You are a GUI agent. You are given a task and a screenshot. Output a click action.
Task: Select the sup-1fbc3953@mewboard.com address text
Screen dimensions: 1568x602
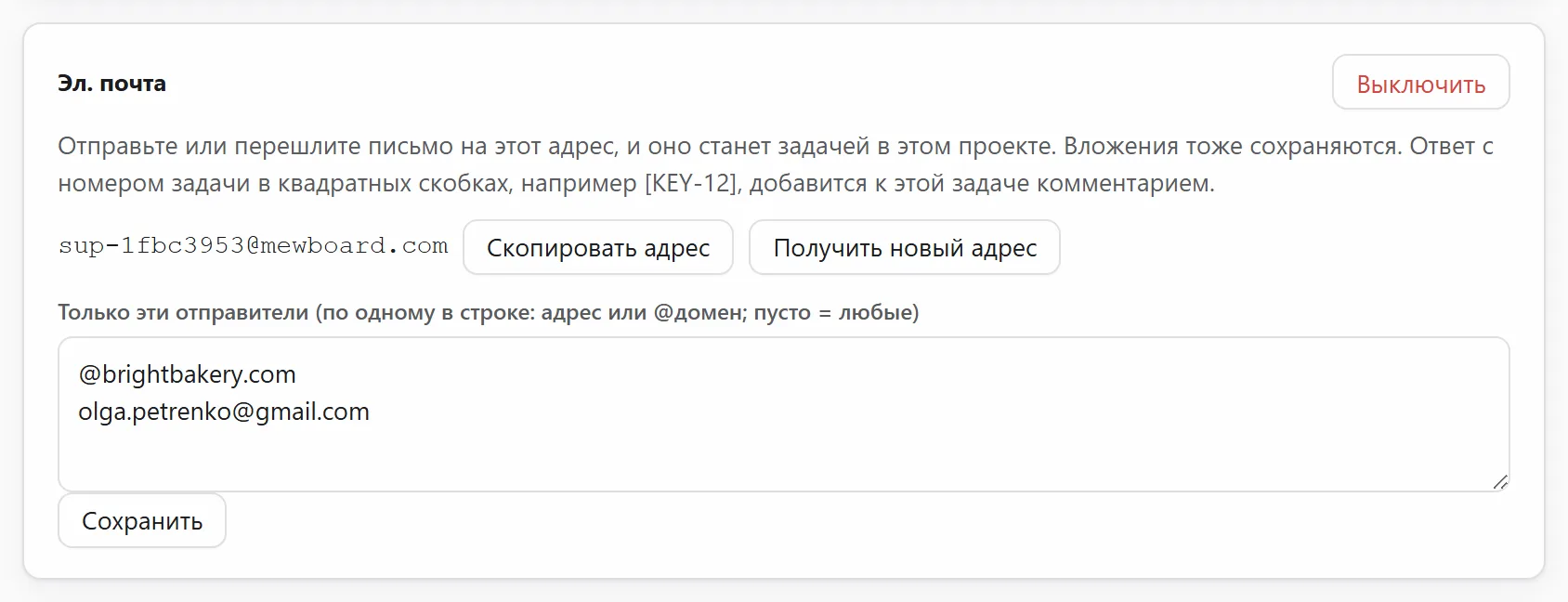click(253, 246)
